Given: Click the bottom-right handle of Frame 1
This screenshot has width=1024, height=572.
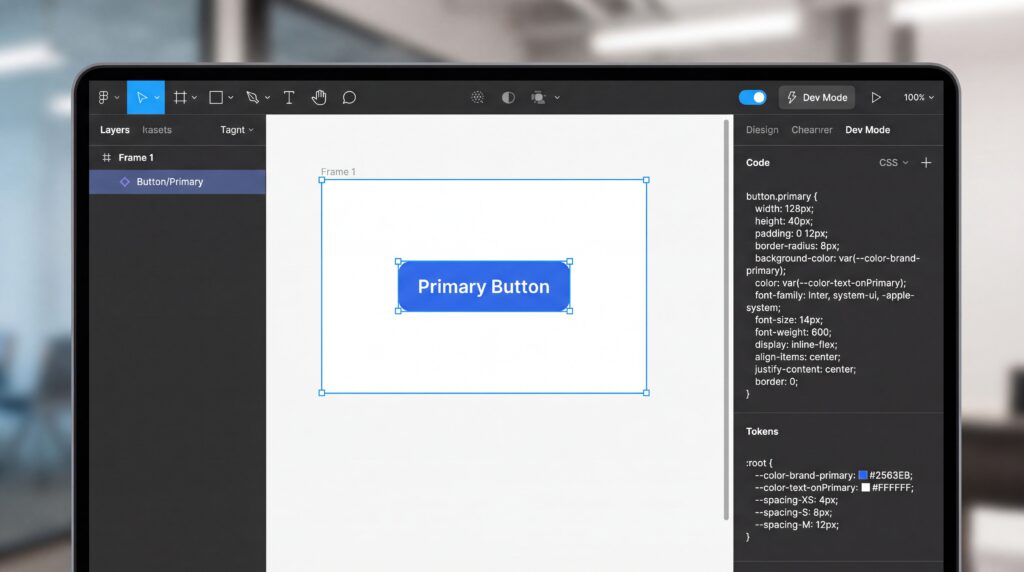Looking at the screenshot, I should [x=647, y=393].
